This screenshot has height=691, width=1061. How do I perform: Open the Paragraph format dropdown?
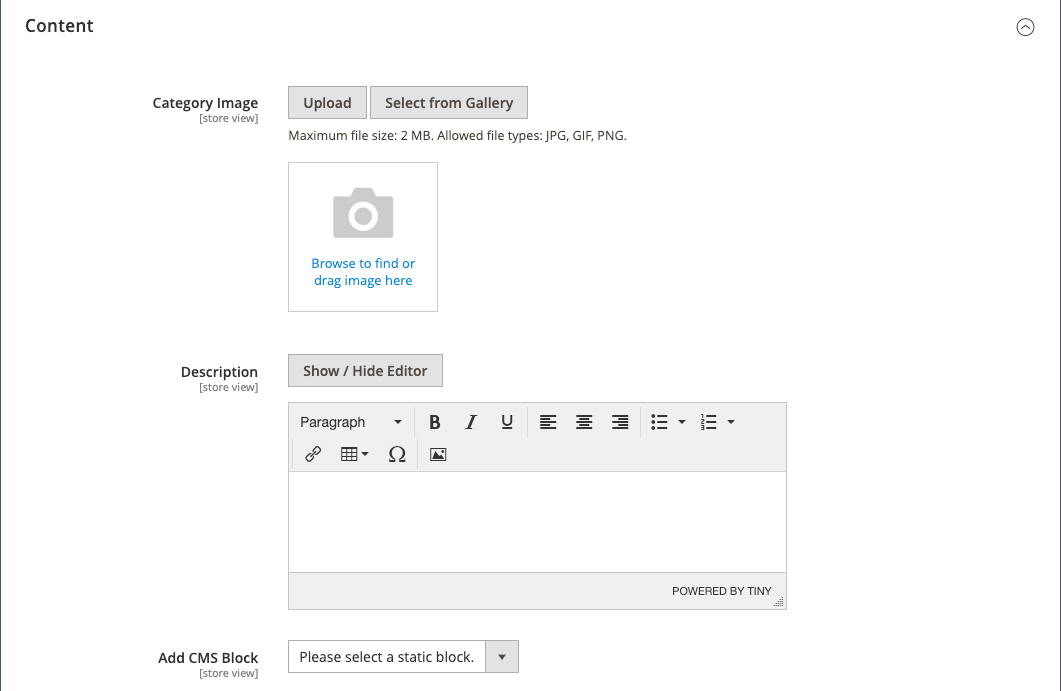tap(351, 422)
